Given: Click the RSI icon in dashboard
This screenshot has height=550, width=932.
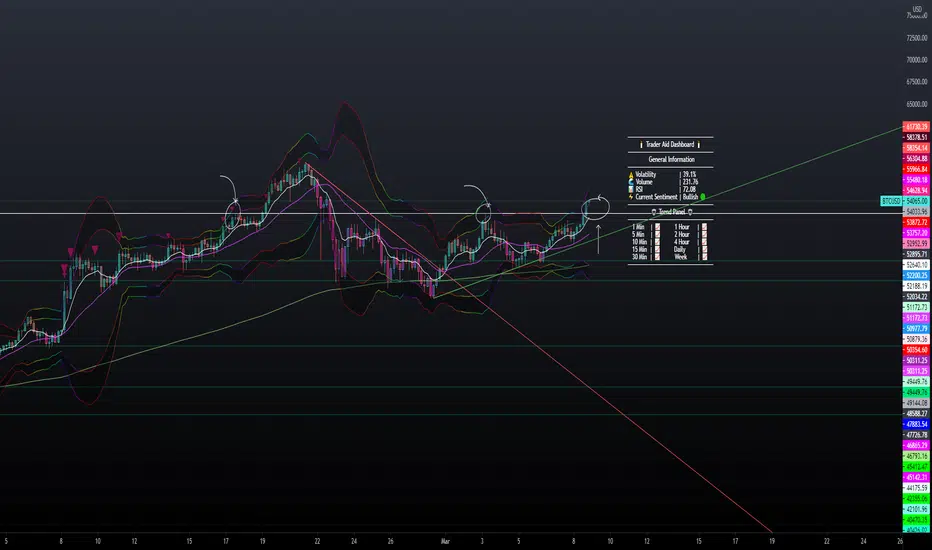Looking at the screenshot, I should point(631,189).
